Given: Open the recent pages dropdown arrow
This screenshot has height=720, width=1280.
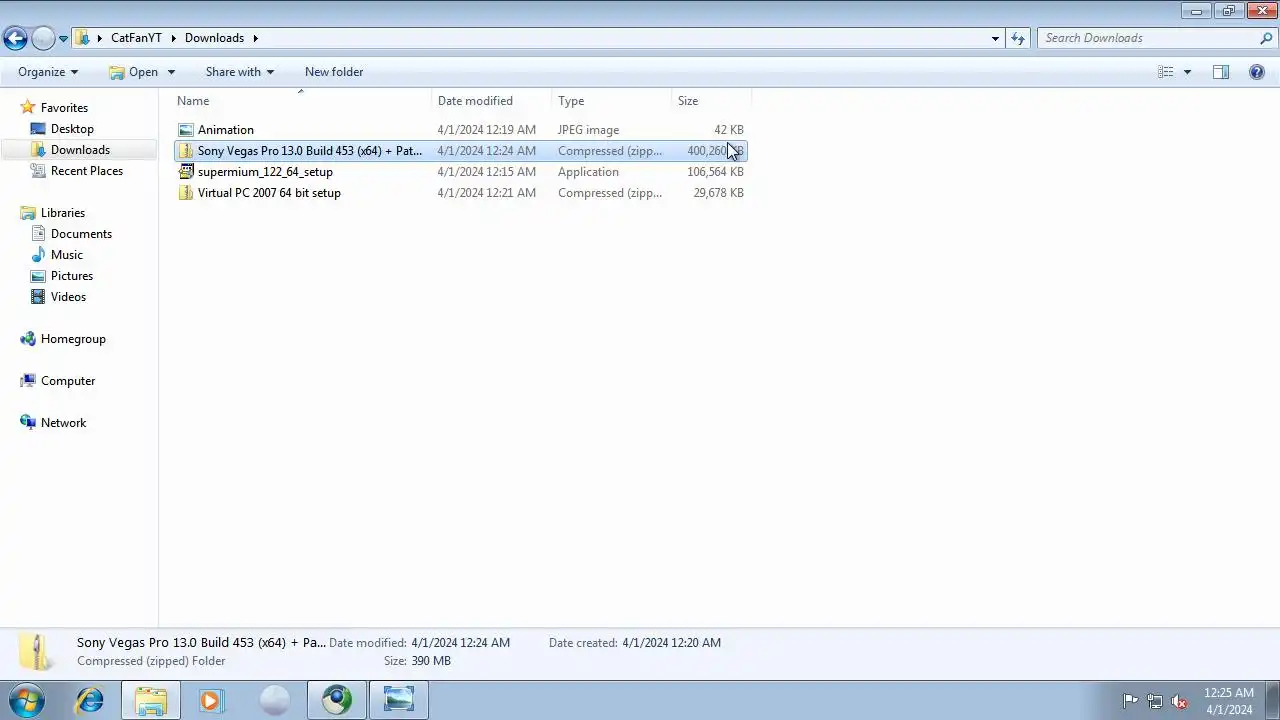Looking at the screenshot, I should pos(63,39).
